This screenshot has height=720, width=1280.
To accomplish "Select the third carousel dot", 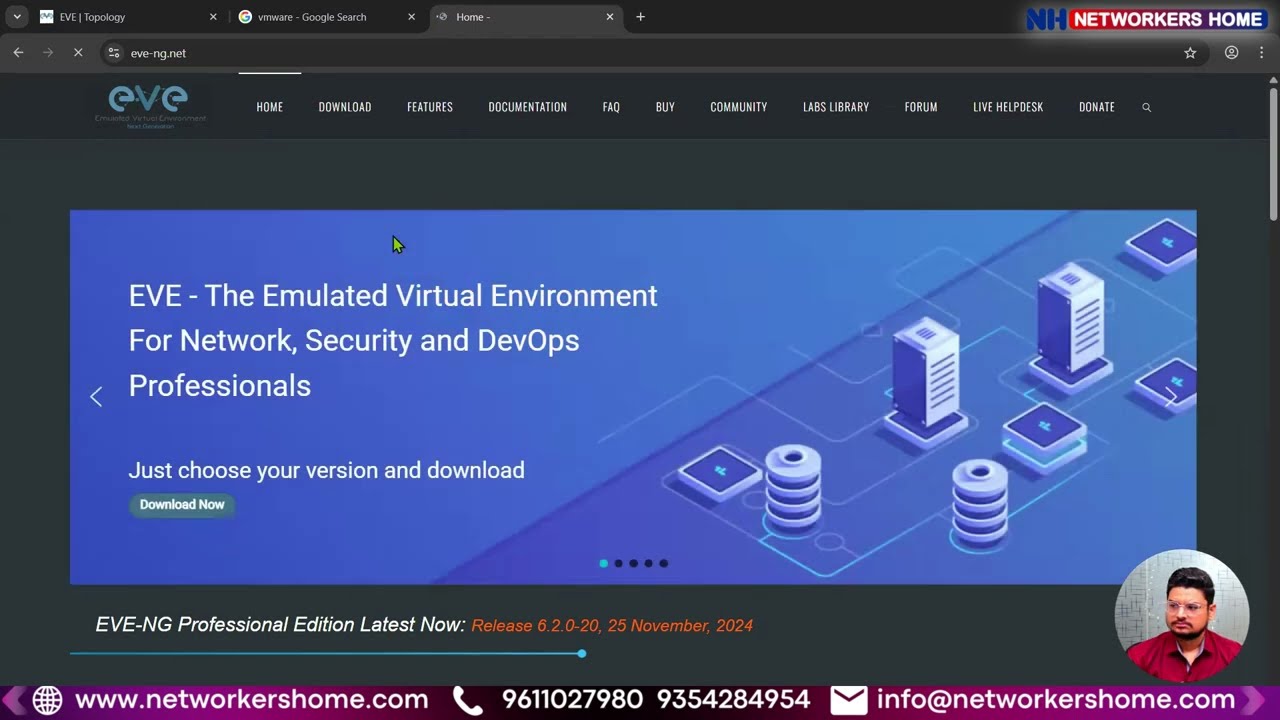I will (633, 563).
